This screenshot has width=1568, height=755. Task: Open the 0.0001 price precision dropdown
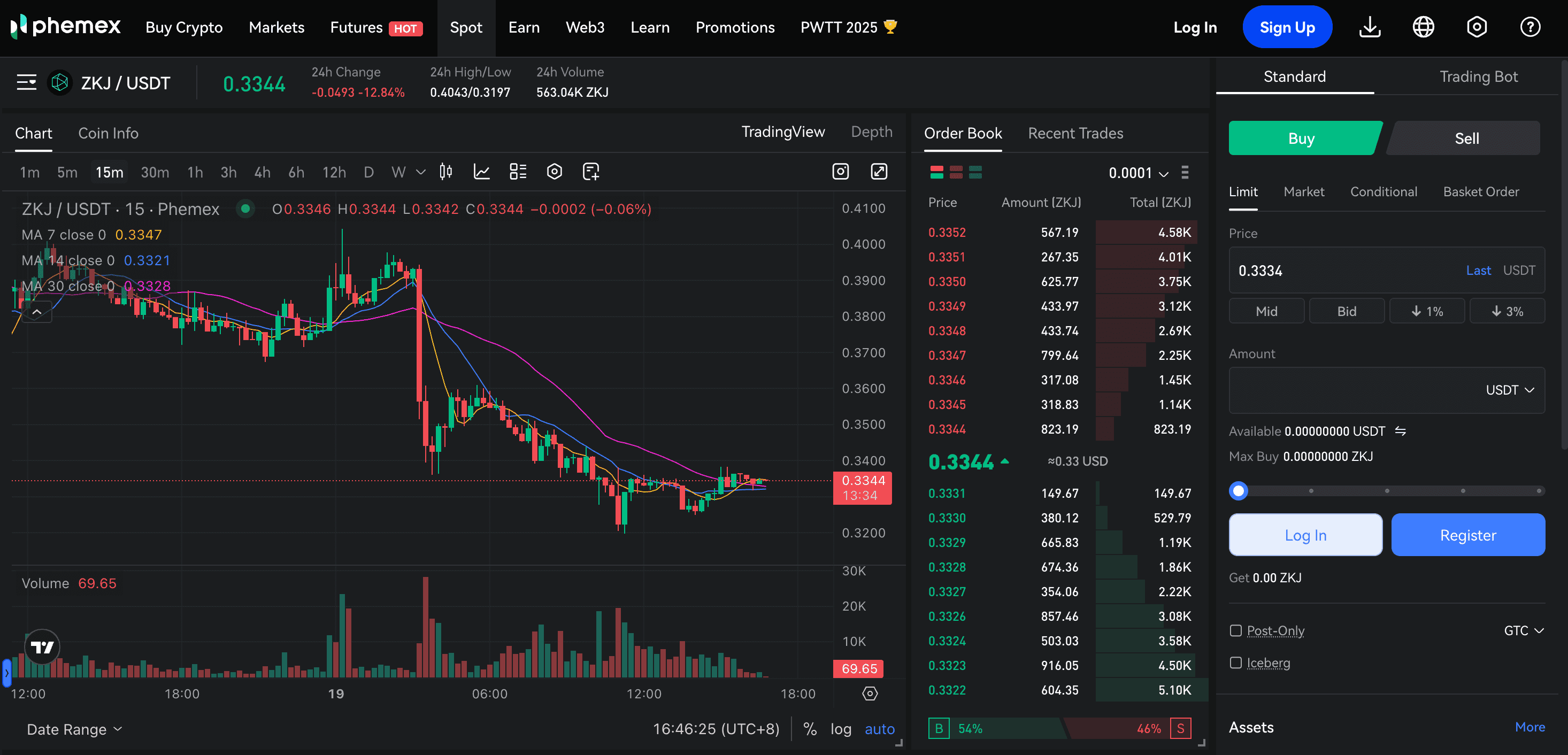point(1138,173)
